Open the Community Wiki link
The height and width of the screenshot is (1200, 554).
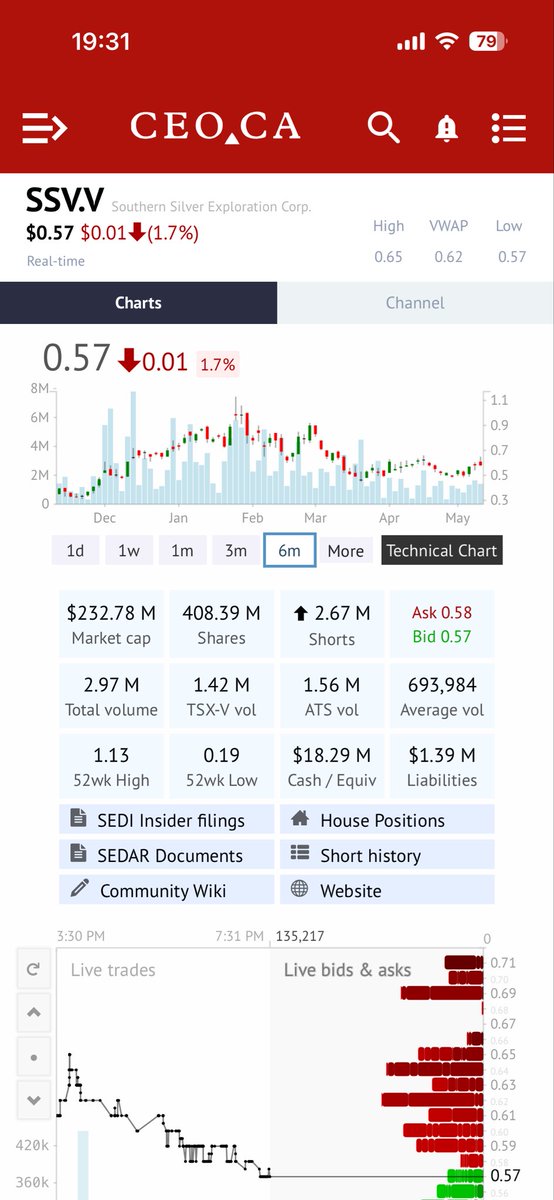[167, 890]
